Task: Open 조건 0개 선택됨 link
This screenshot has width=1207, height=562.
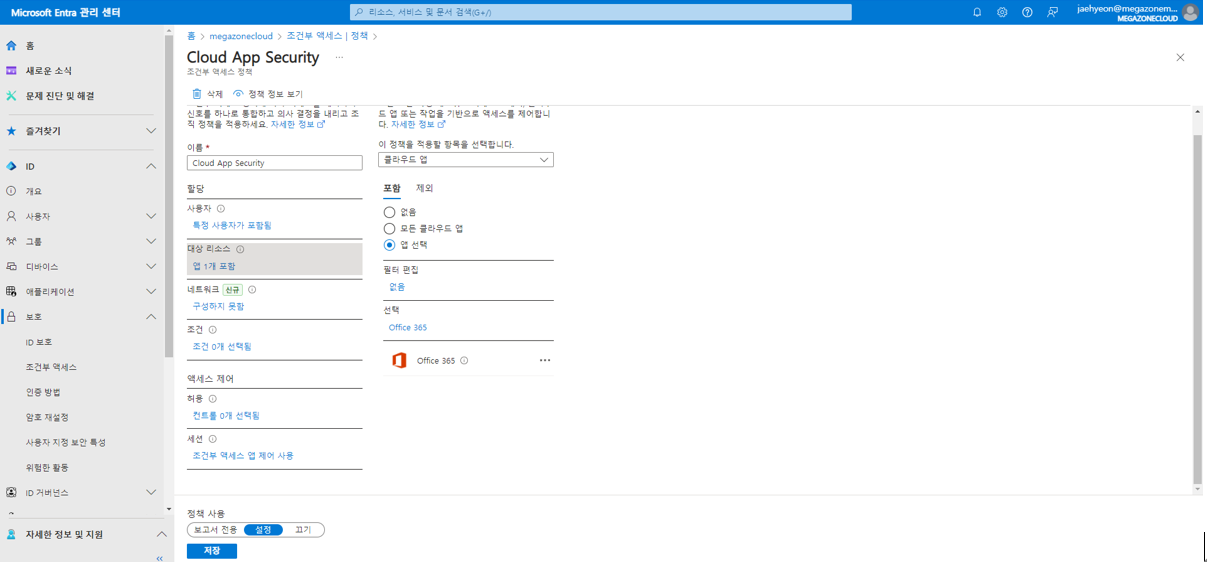Action: click(x=222, y=346)
